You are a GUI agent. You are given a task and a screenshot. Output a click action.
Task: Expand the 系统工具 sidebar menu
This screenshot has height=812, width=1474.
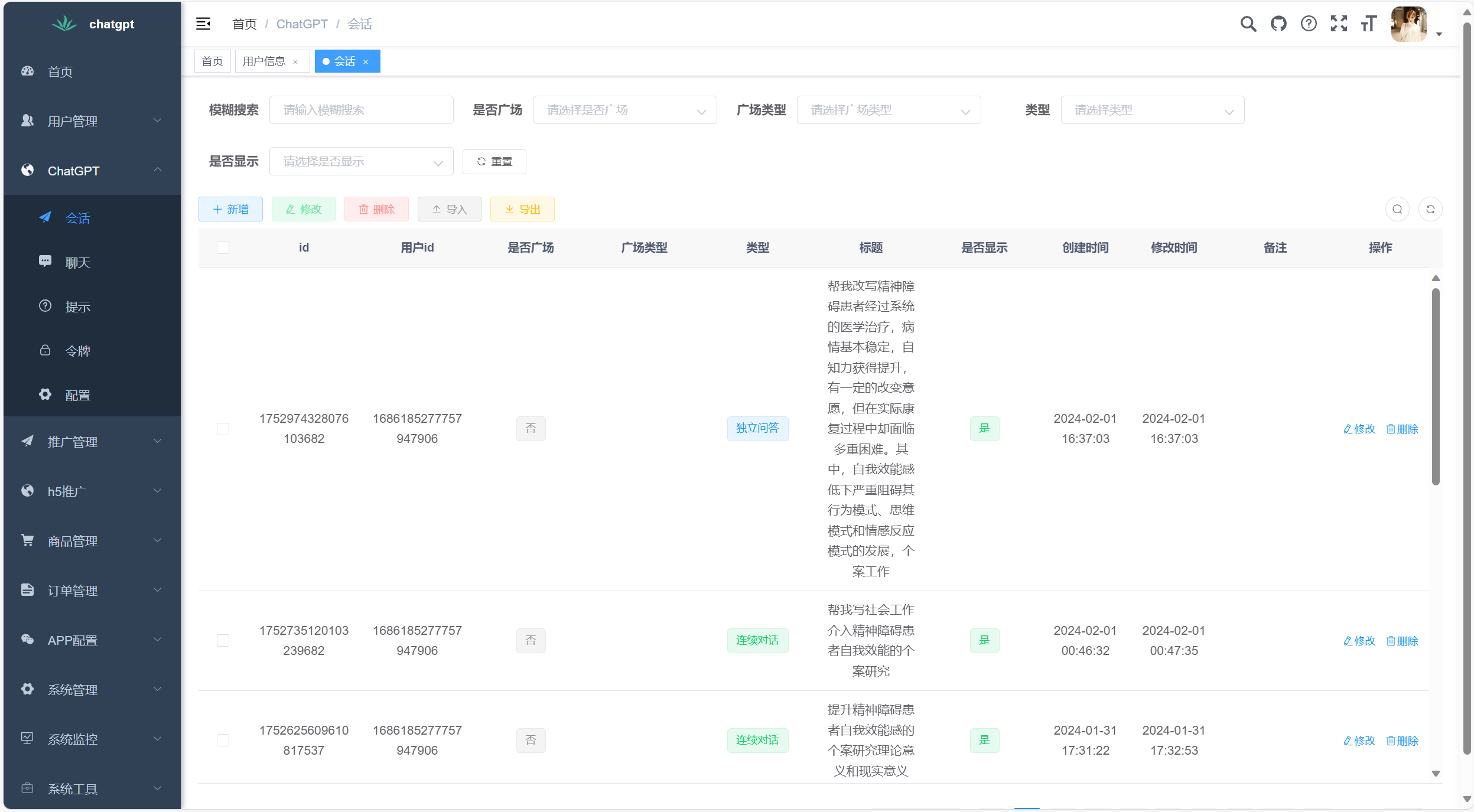pyautogui.click(x=92, y=788)
